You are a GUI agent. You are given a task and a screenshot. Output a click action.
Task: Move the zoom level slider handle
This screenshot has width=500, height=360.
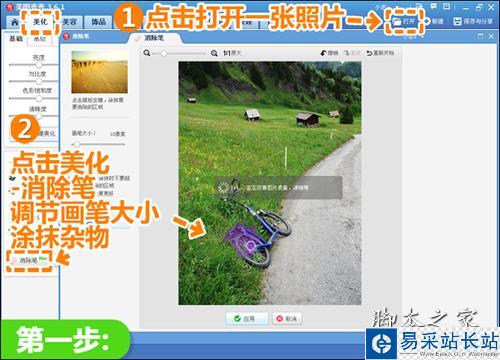tap(164, 53)
